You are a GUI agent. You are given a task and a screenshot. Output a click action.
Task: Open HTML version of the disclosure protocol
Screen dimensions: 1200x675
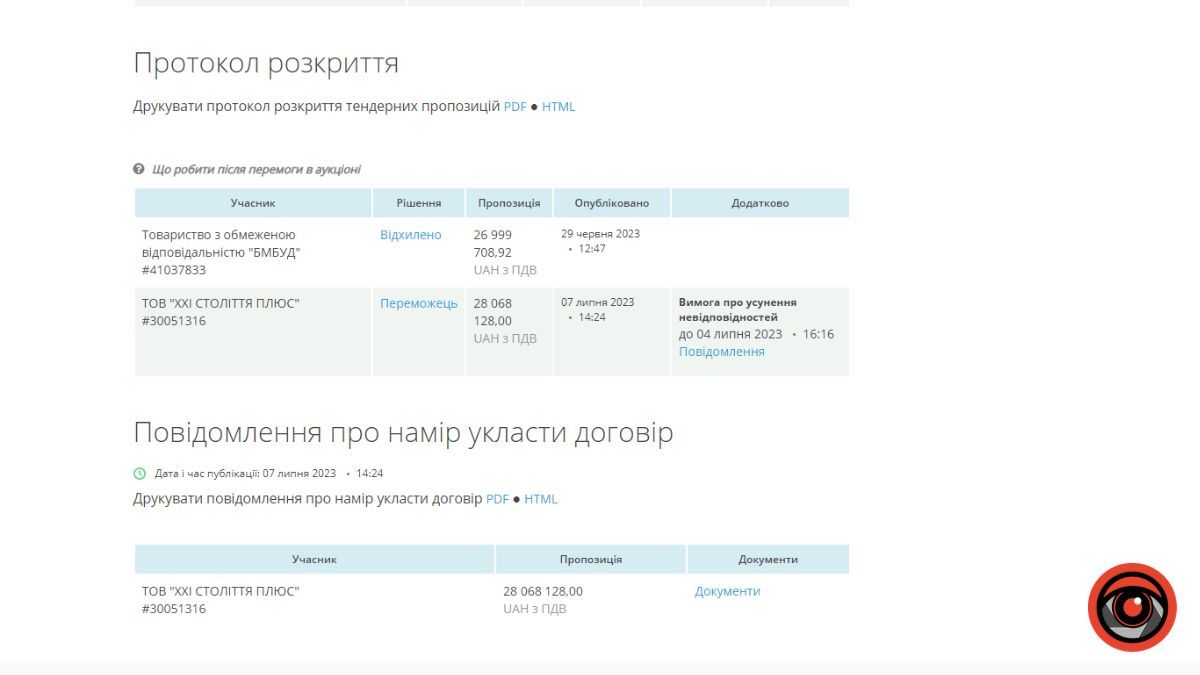[561, 106]
